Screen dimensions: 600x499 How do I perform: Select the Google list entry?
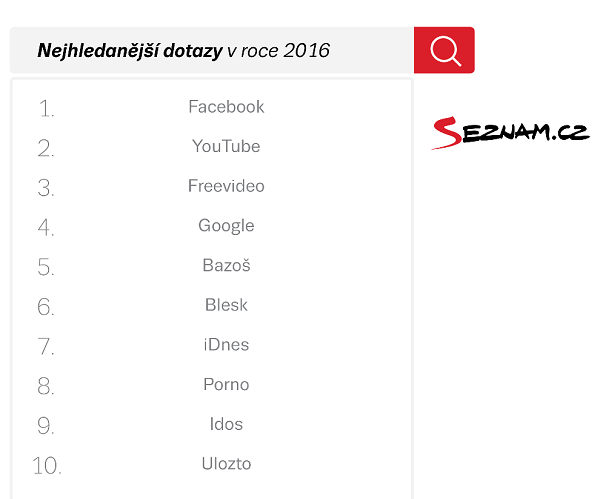[x=226, y=226]
